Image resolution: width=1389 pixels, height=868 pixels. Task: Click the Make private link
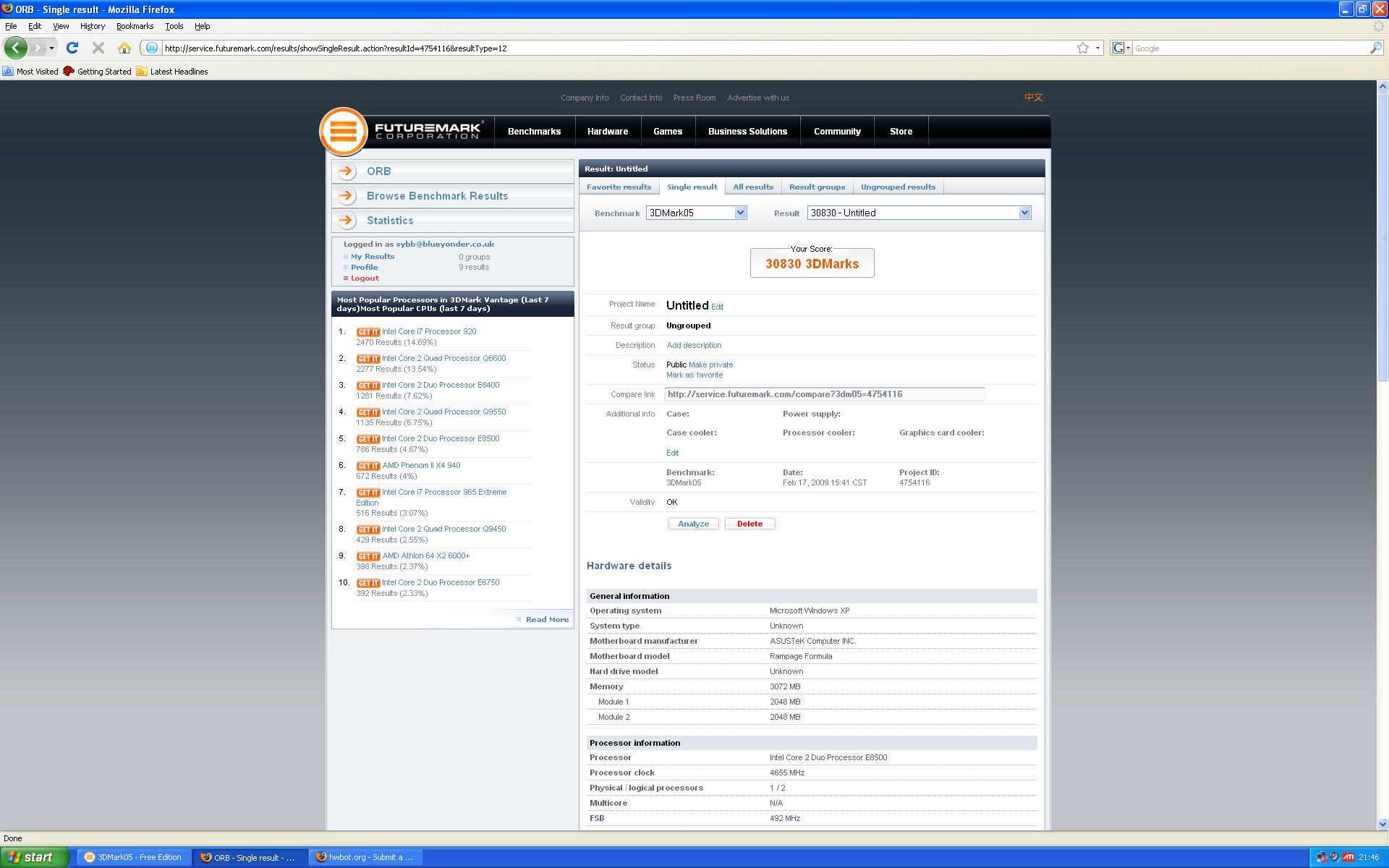[710, 365]
